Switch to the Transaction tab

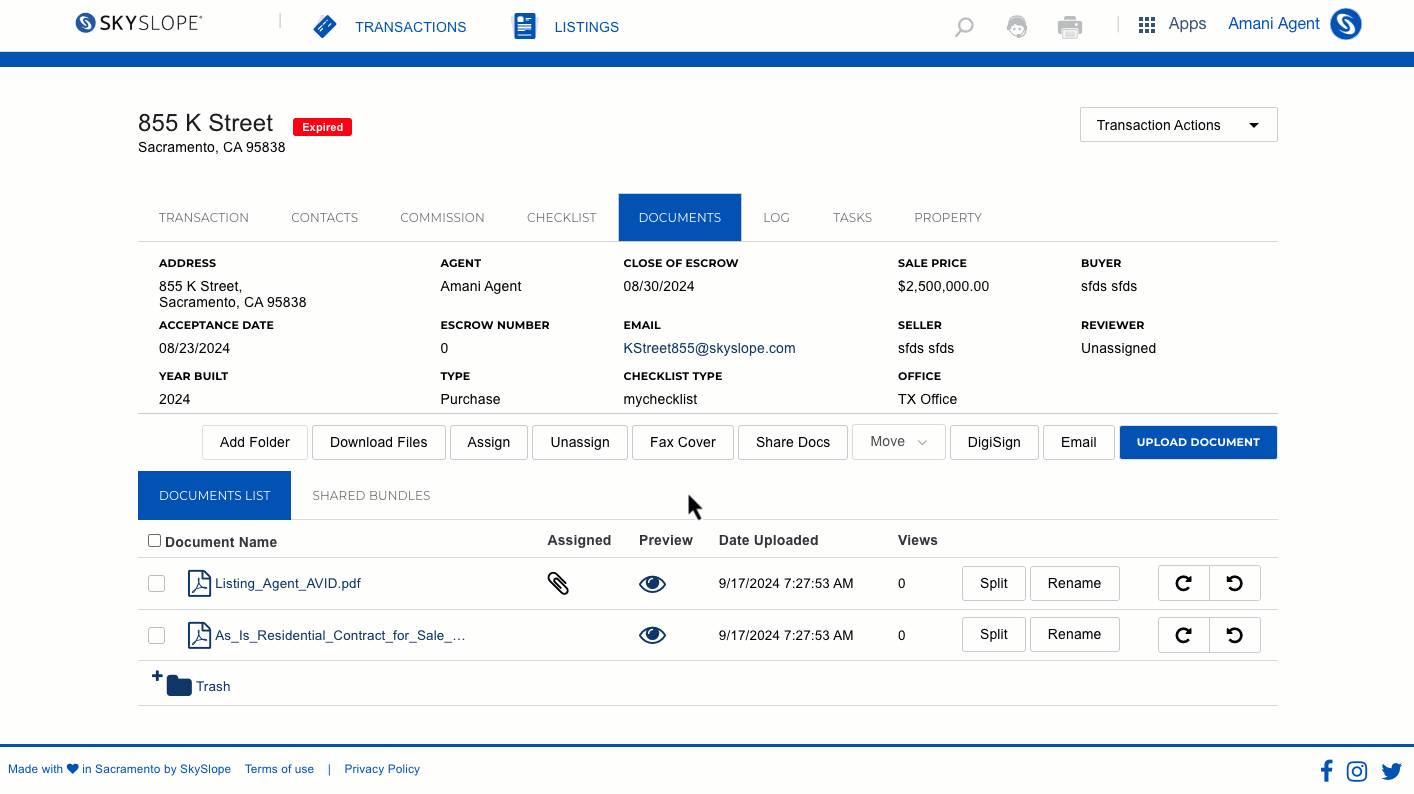[x=204, y=217]
